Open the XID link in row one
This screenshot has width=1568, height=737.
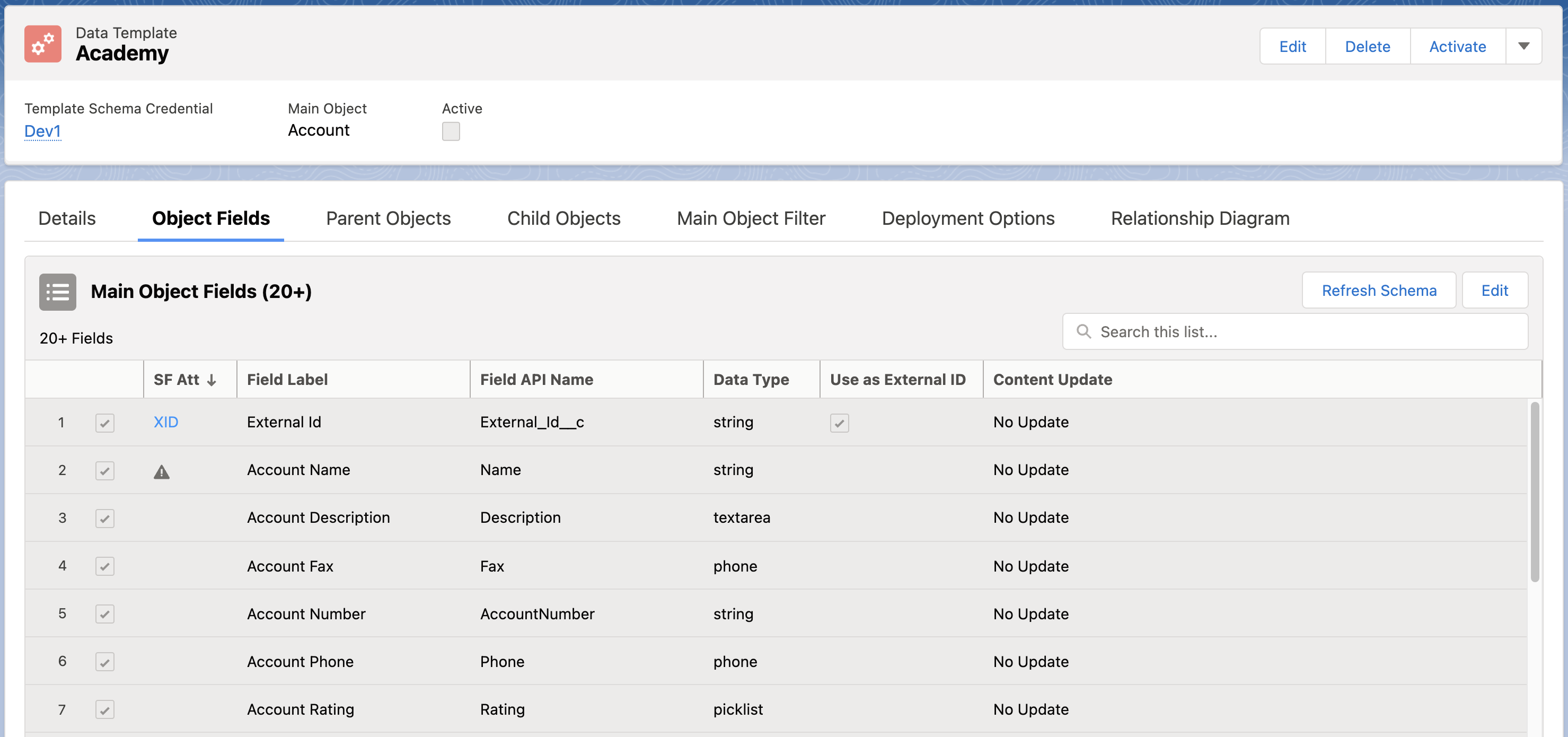(x=165, y=422)
